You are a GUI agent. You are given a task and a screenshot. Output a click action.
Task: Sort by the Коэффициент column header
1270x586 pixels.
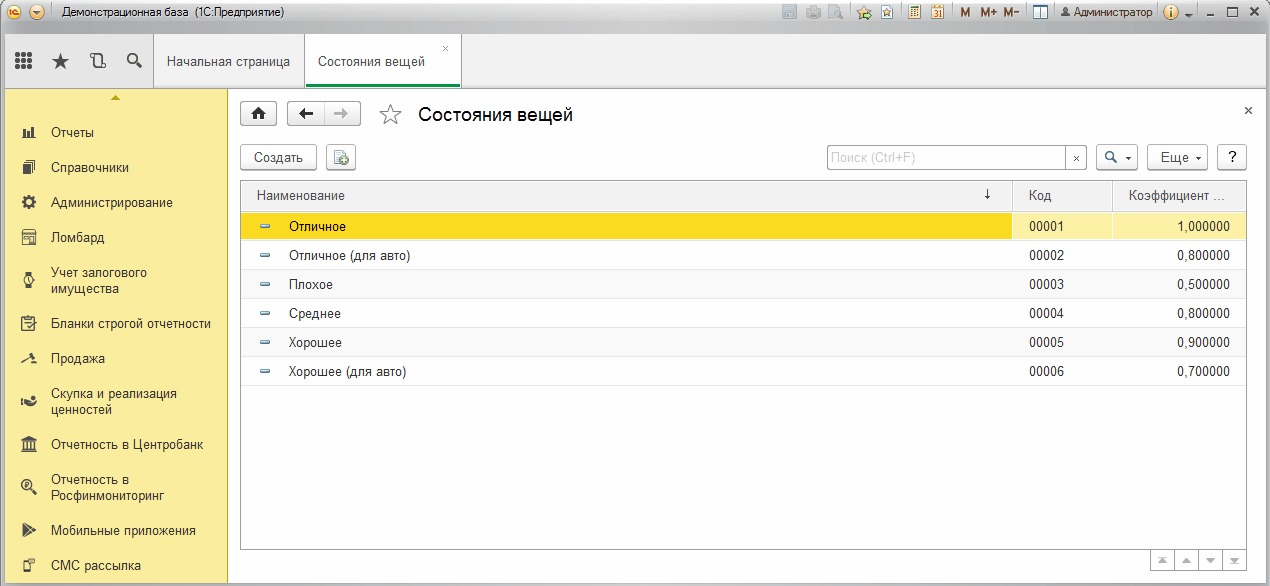coord(1180,196)
